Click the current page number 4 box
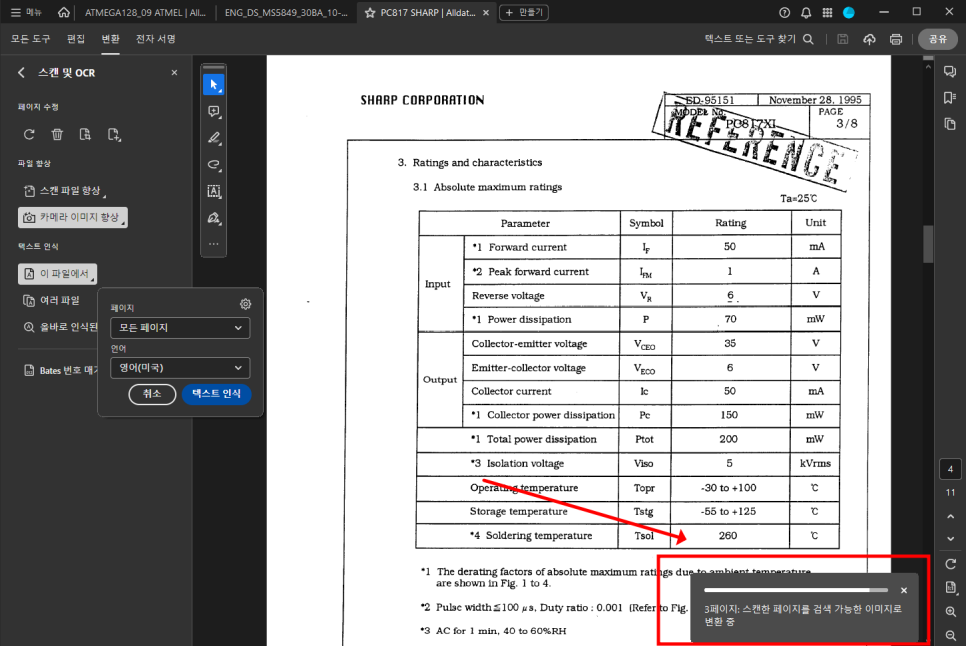The width and height of the screenshot is (966, 646). pyautogui.click(x=950, y=469)
